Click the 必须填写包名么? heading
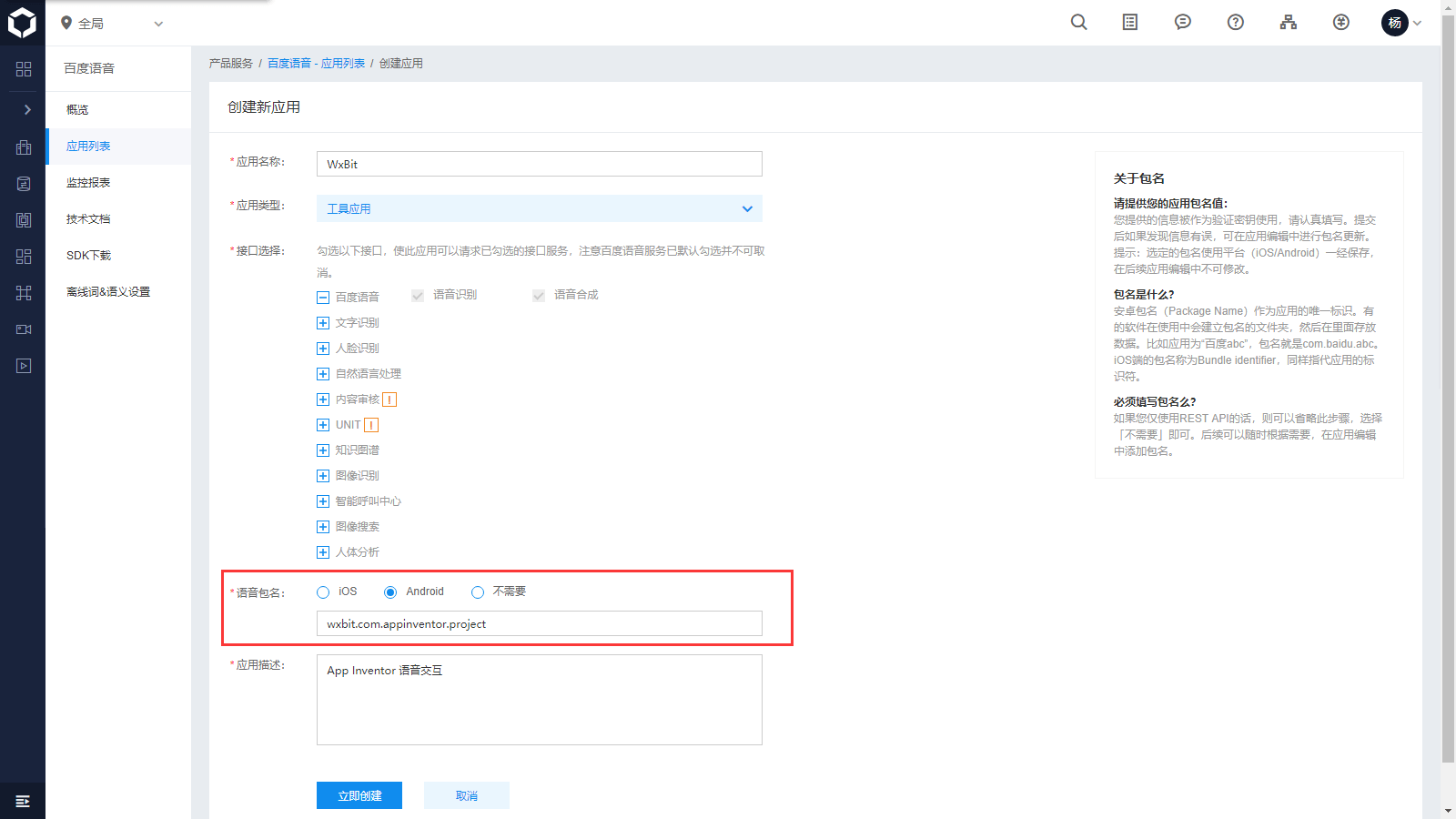This screenshot has width=1456, height=819. [1155, 401]
